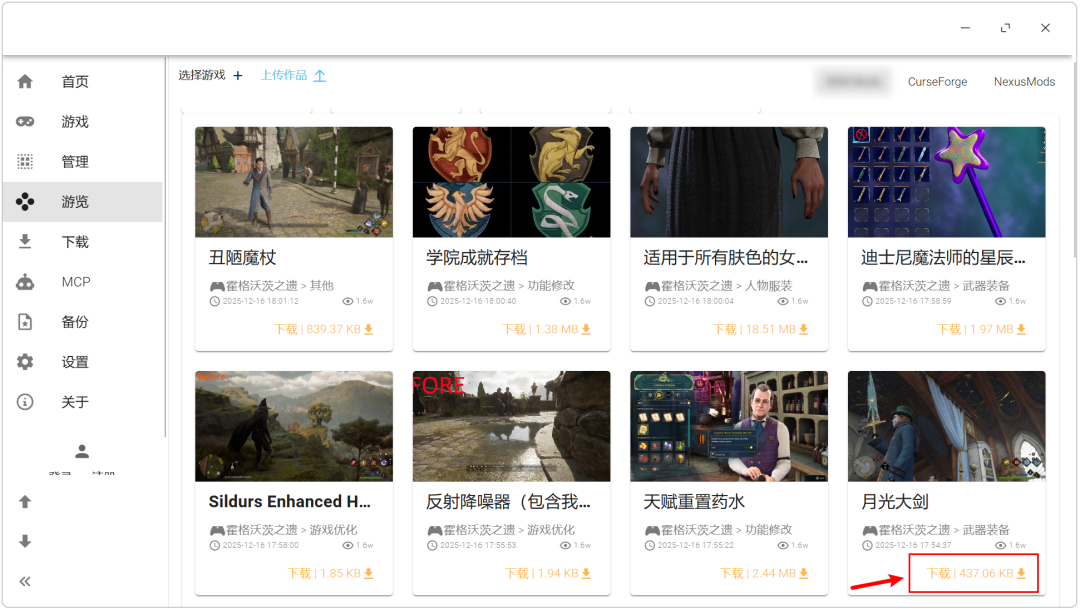The width and height of the screenshot is (1080, 609).
Task: Click the 游览 browse icon
Action: tap(25, 201)
